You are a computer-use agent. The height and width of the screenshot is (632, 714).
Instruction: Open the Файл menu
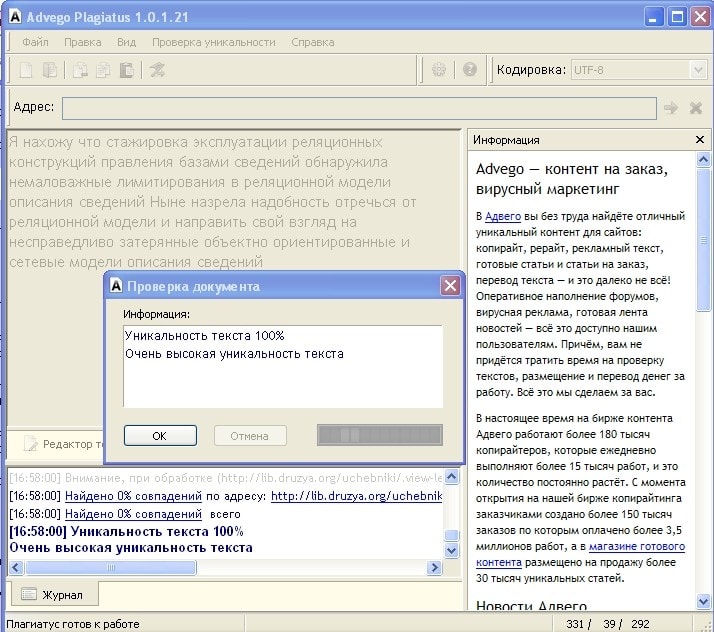pos(35,42)
